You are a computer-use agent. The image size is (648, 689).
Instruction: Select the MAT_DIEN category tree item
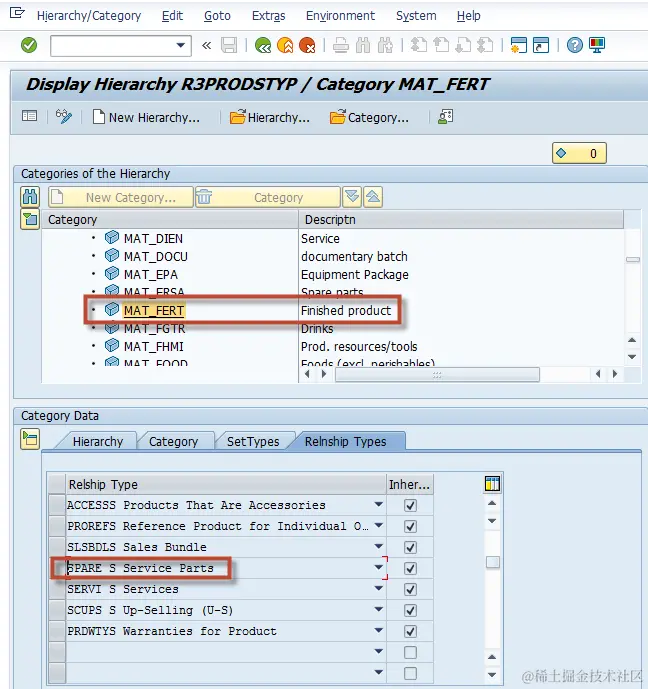tap(153, 239)
